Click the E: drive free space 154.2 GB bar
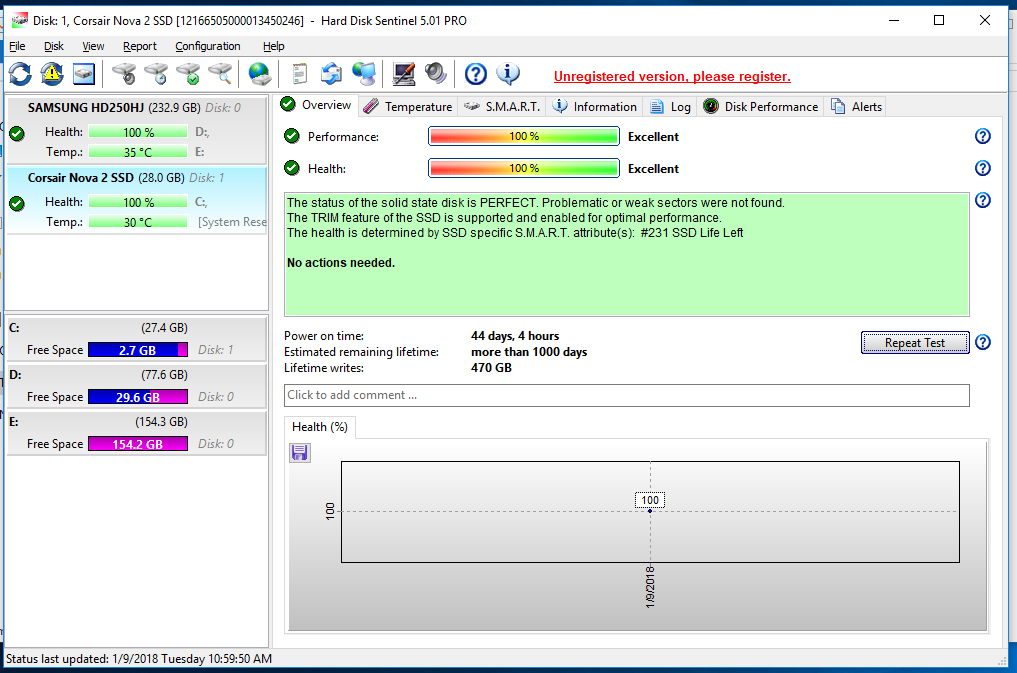1017x673 pixels. pyautogui.click(x=138, y=444)
